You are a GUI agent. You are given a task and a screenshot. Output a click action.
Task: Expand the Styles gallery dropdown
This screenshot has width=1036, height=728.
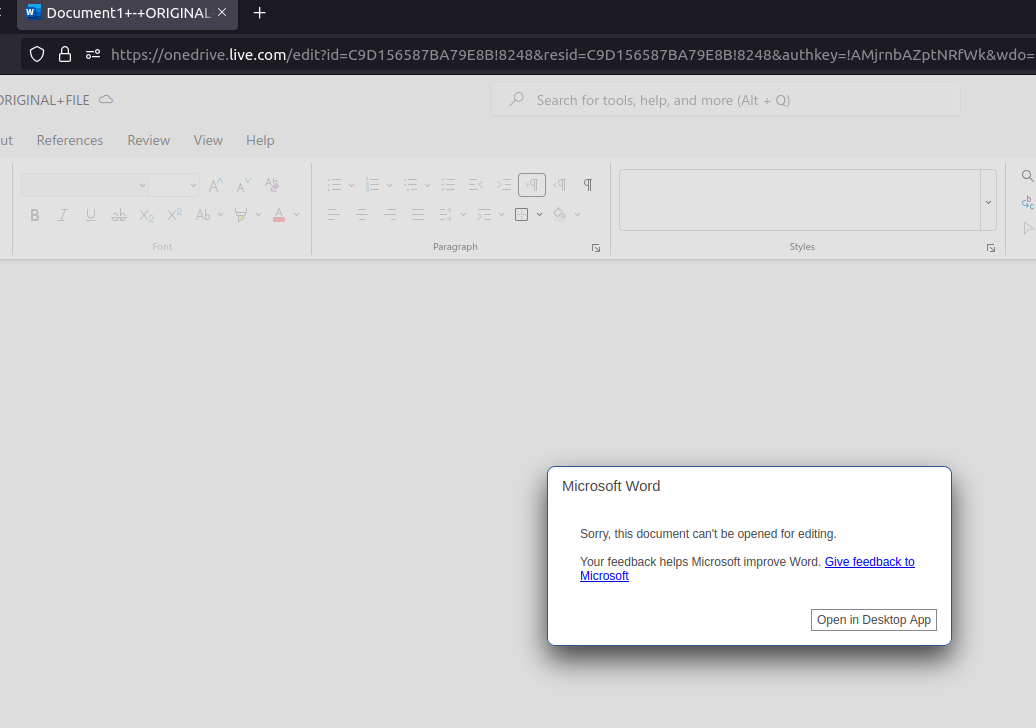[988, 201]
